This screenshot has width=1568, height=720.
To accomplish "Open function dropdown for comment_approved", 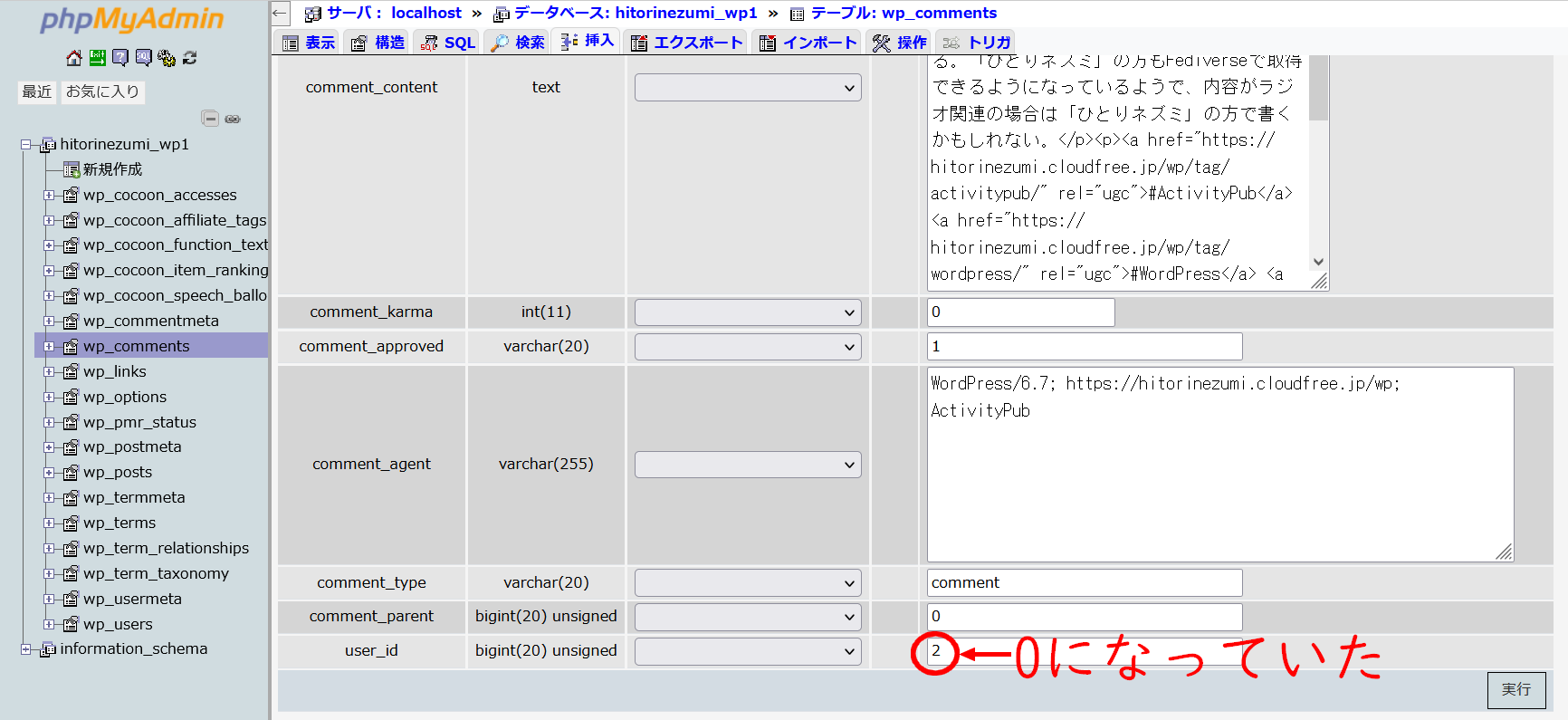I will (x=747, y=347).
